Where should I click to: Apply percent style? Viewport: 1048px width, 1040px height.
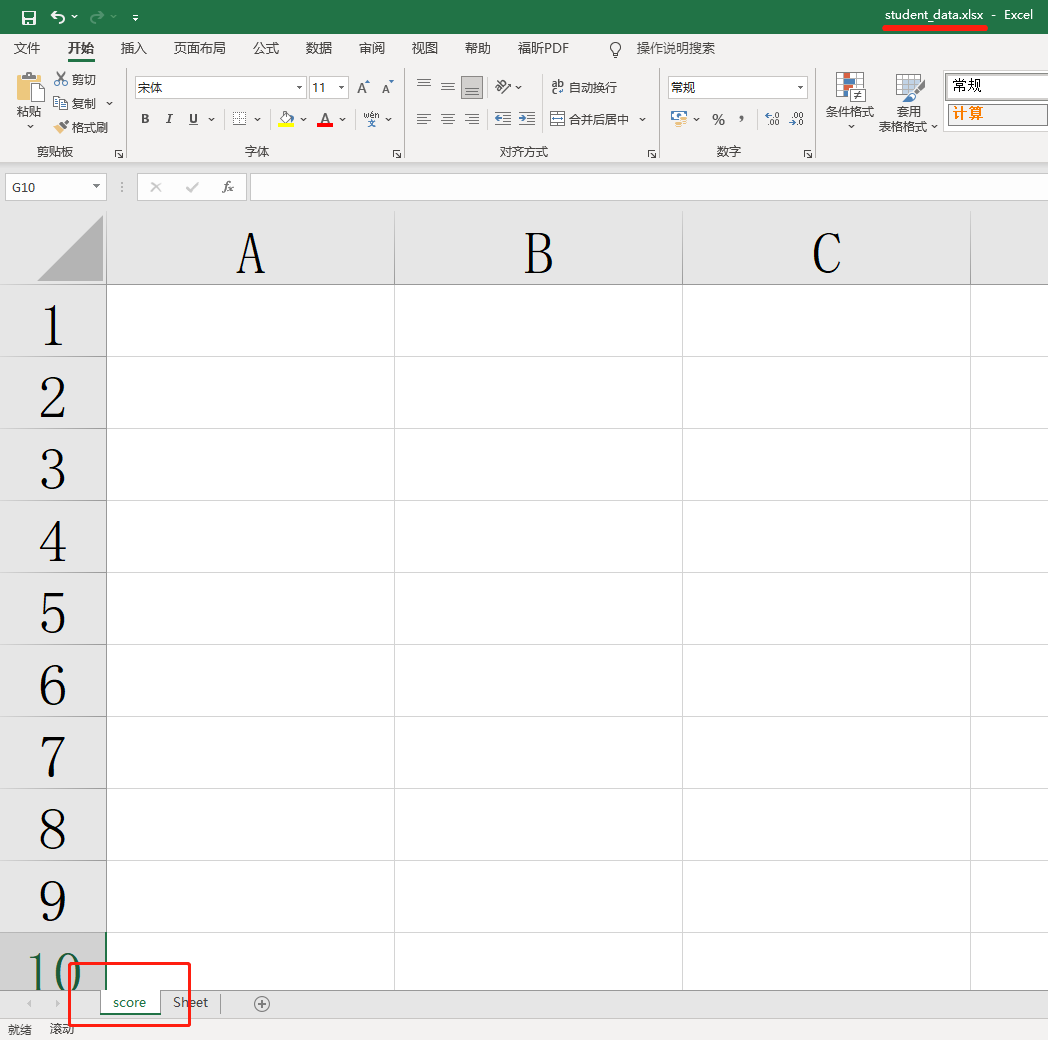click(x=718, y=120)
